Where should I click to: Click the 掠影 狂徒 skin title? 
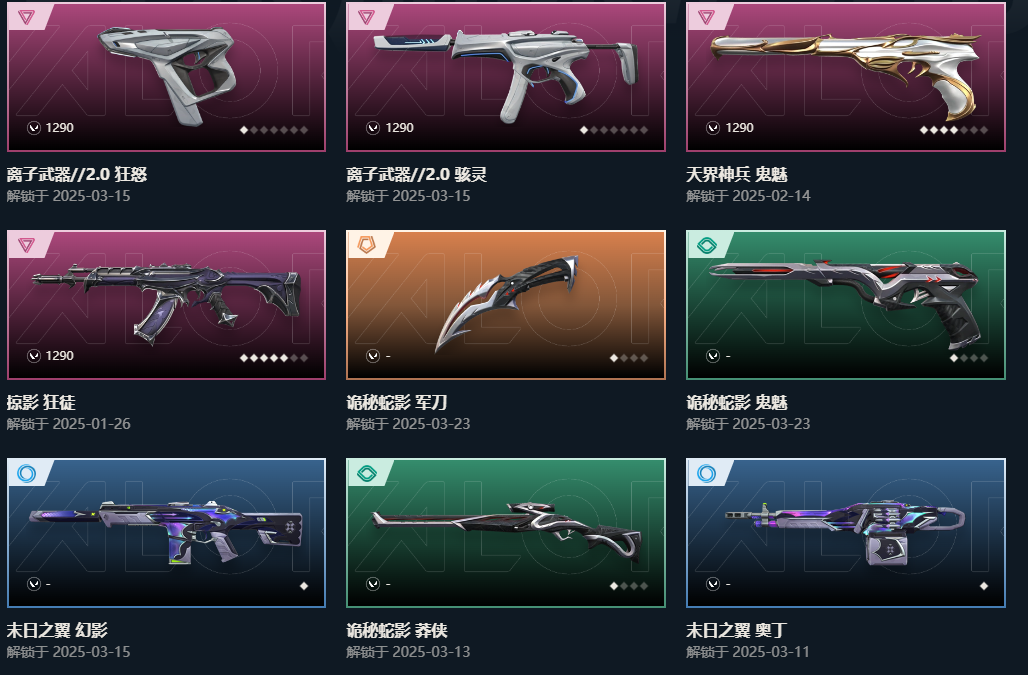(x=41, y=402)
